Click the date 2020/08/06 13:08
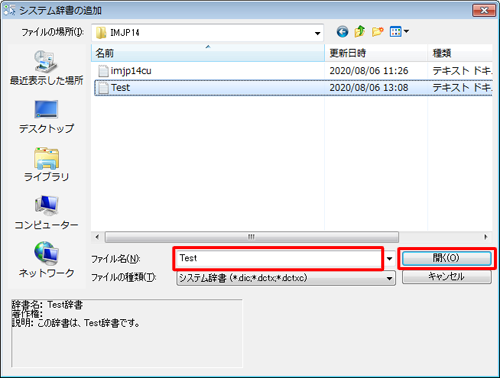The image size is (500, 378). (x=369, y=88)
